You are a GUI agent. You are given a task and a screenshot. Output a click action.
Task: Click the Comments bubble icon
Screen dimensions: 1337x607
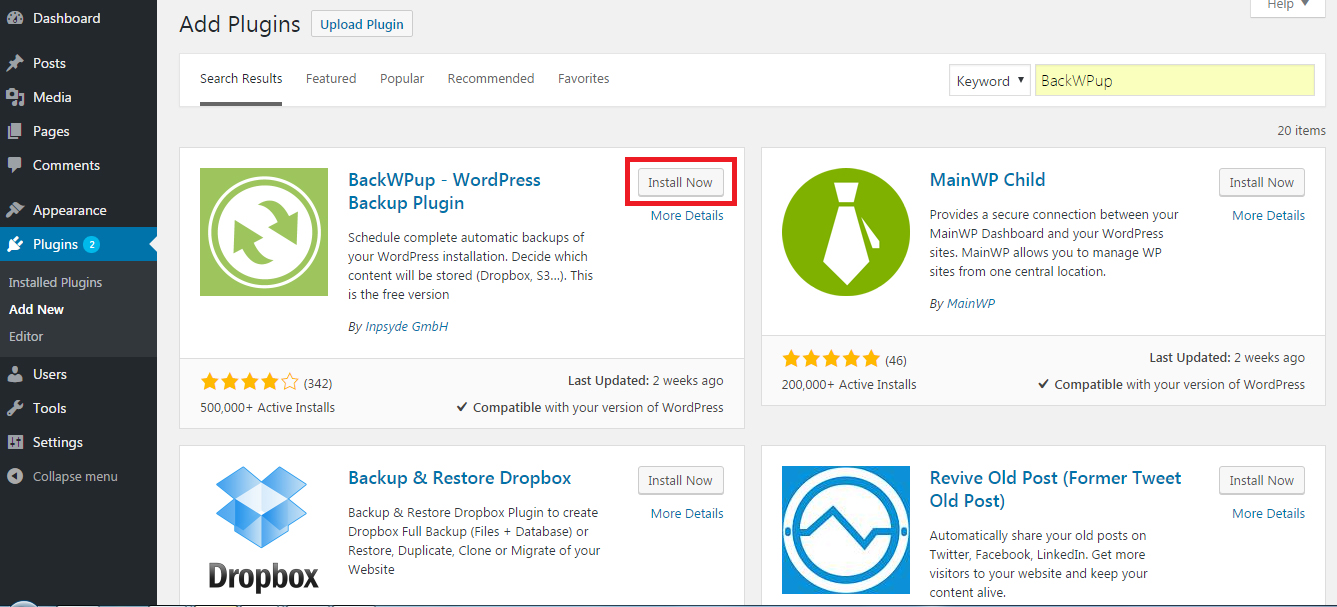click(x=15, y=165)
